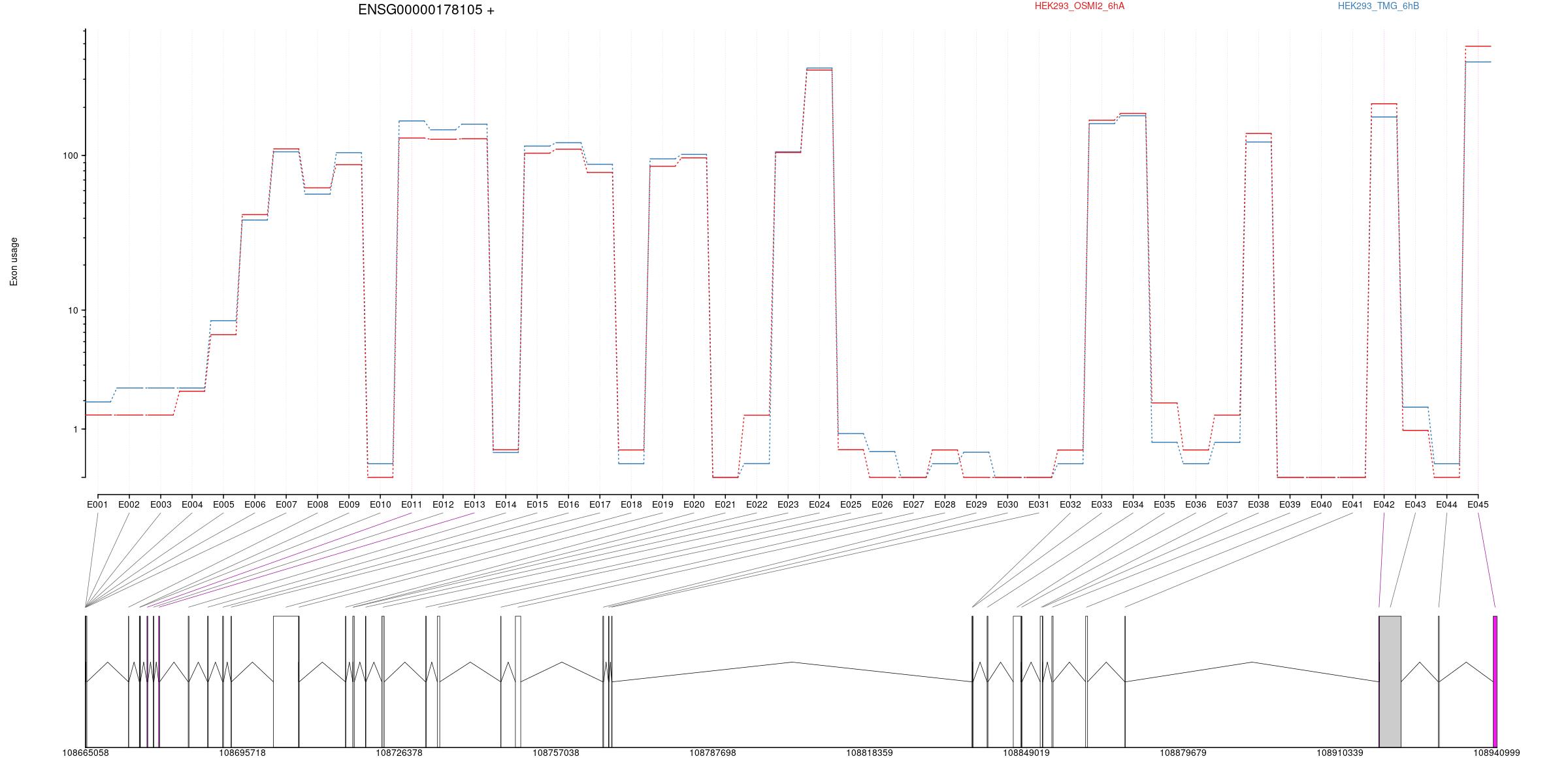Click exon label E034
The height and width of the screenshot is (784, 1568).
pyautogui.click(x=1133, y=504)
